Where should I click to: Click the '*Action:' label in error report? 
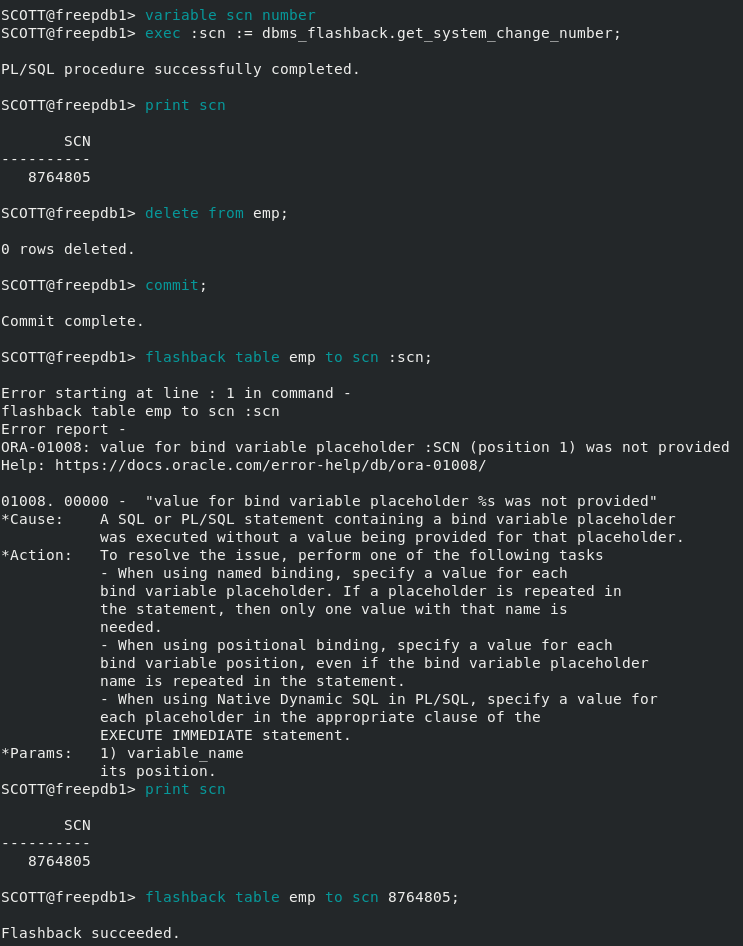pos(36,555)
